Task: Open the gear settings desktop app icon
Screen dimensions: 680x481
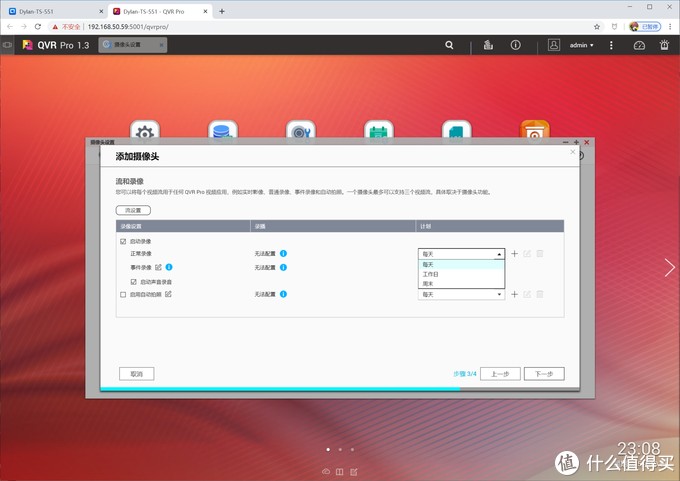Action: pos(145,131)
